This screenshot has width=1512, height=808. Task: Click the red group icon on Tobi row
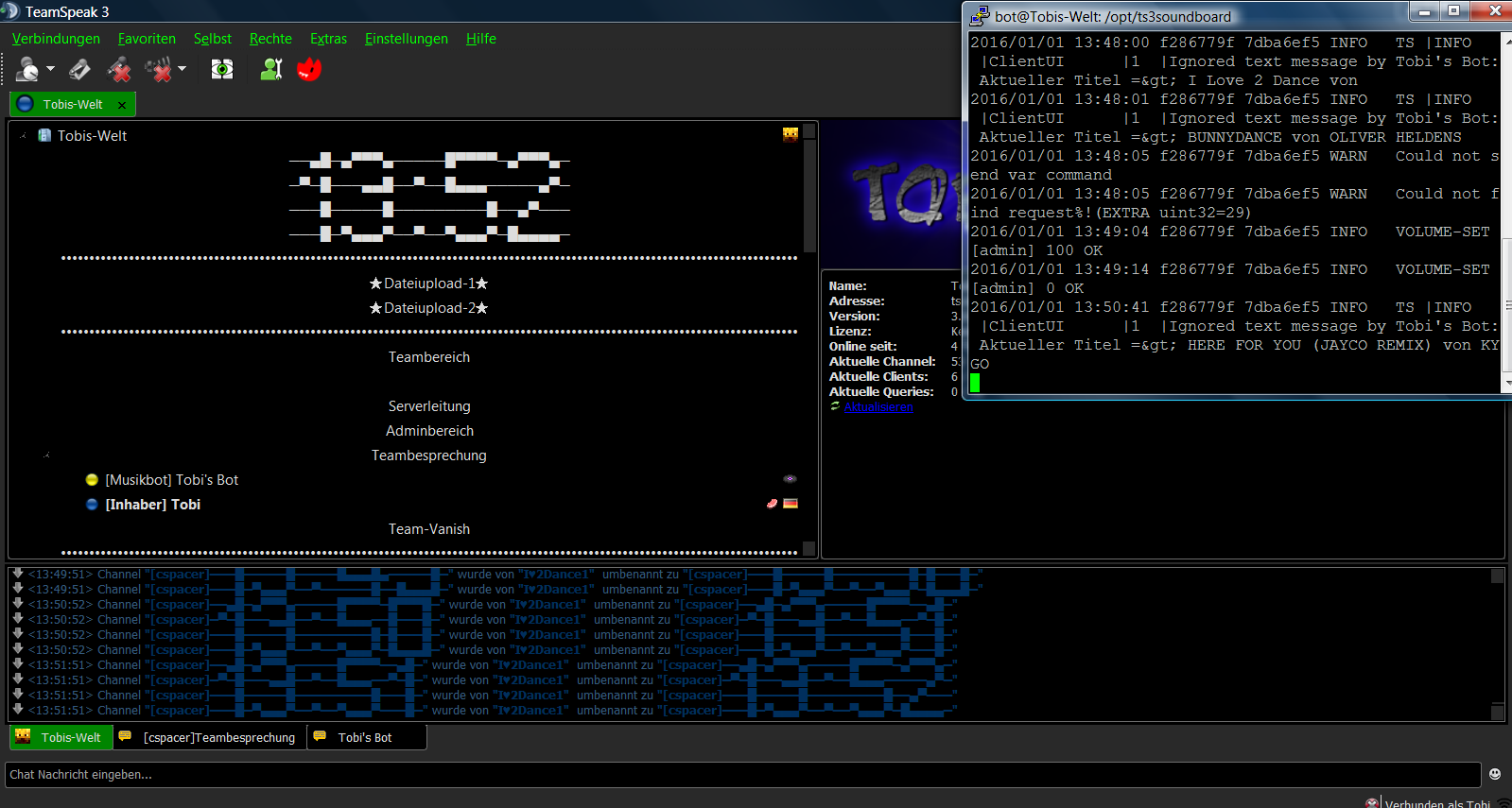point(773,504)
